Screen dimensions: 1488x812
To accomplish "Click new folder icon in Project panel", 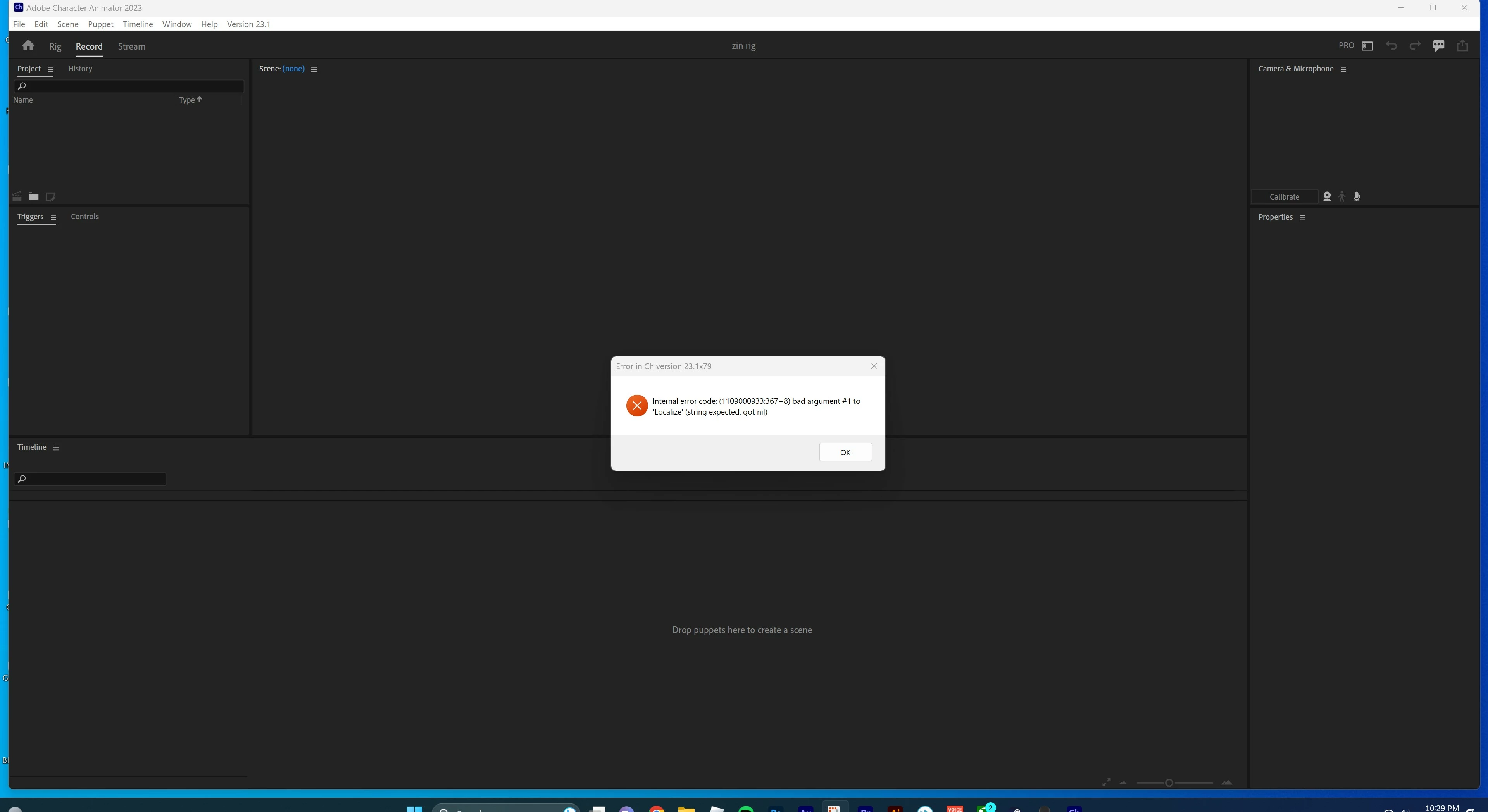I will 33,196.
